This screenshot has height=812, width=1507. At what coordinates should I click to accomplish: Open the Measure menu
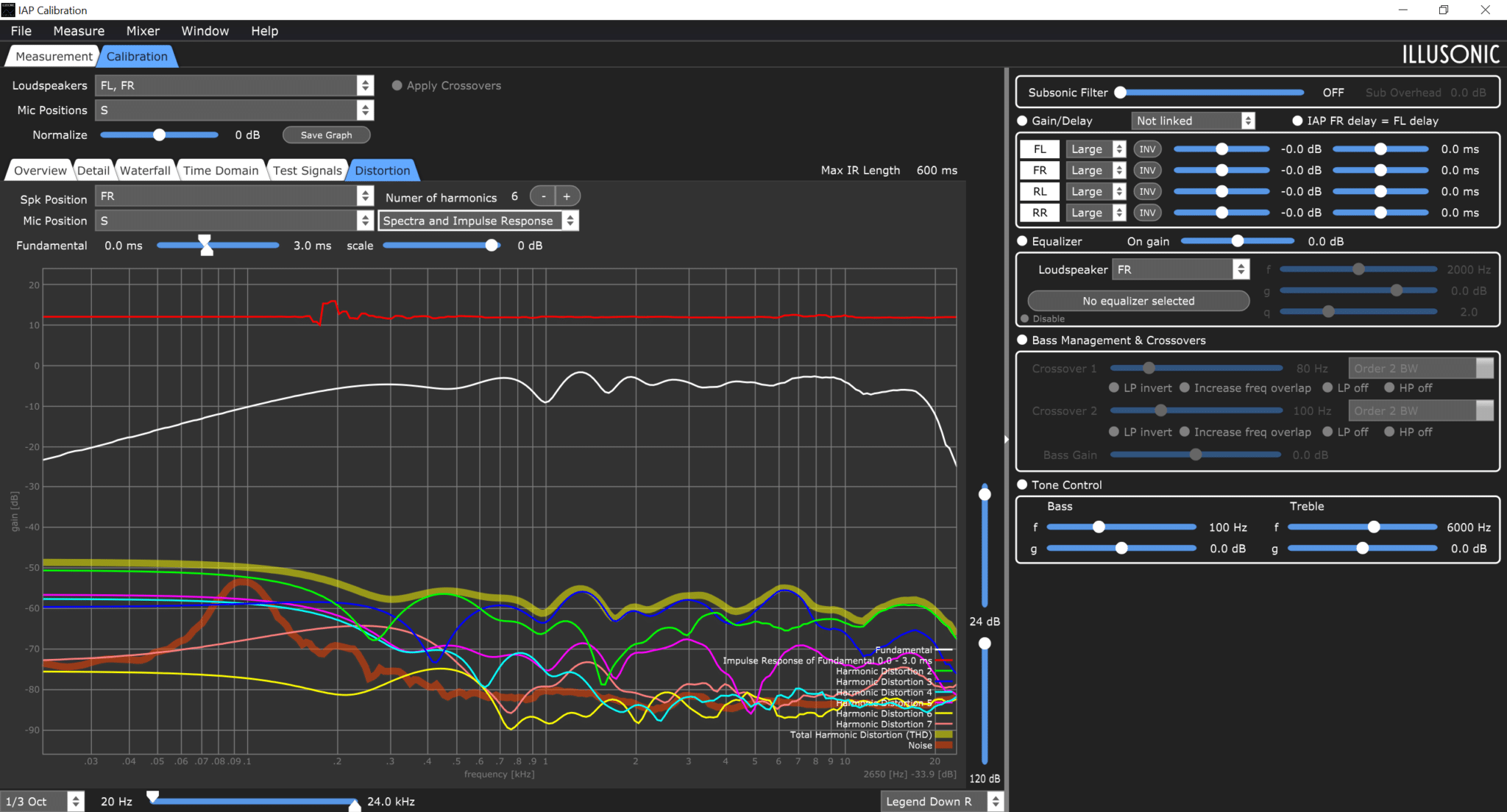pyautogui.click(x=79, y=31)
